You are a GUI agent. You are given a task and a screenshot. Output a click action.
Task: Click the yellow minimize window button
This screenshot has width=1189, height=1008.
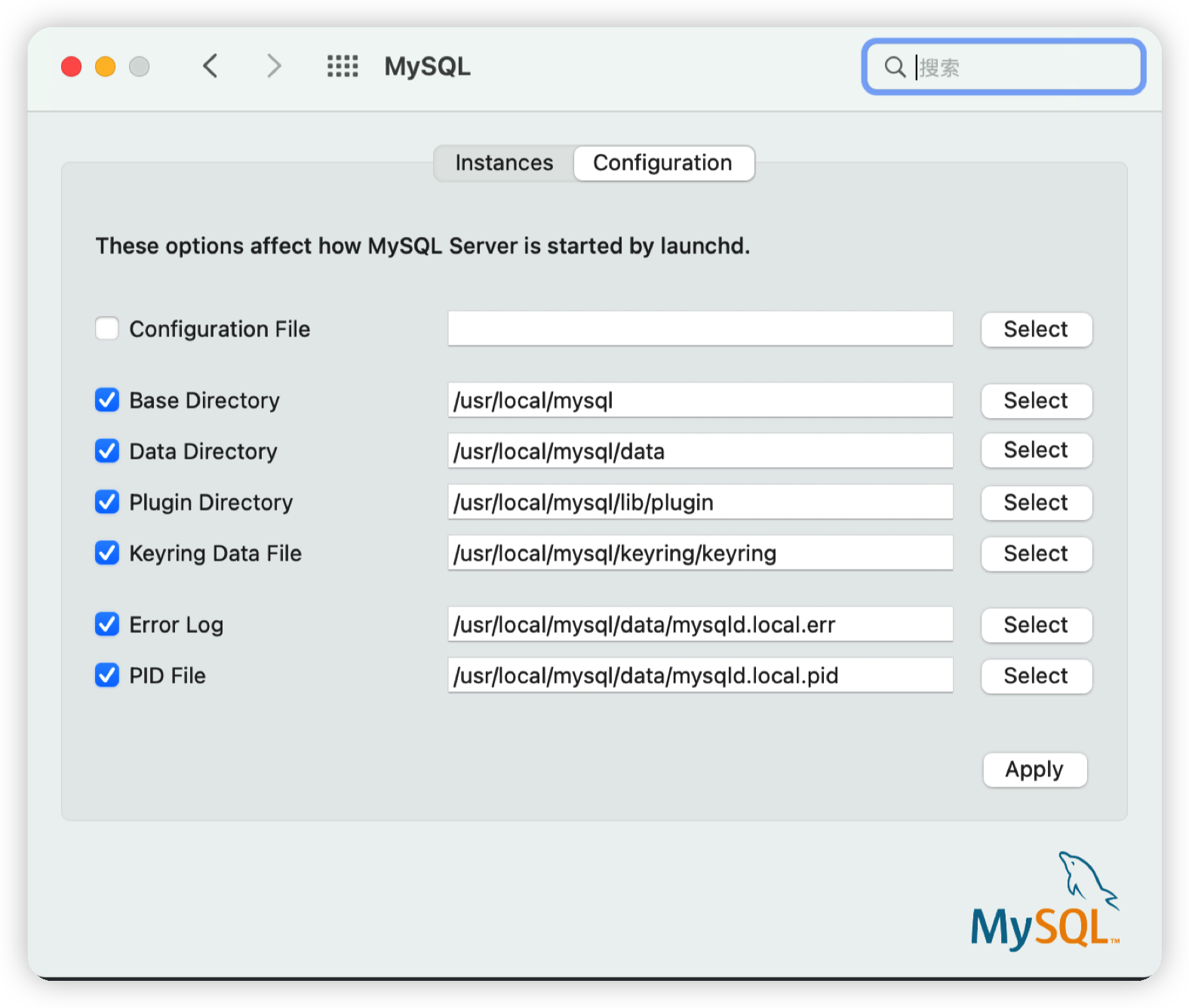(x=106, y=67)
